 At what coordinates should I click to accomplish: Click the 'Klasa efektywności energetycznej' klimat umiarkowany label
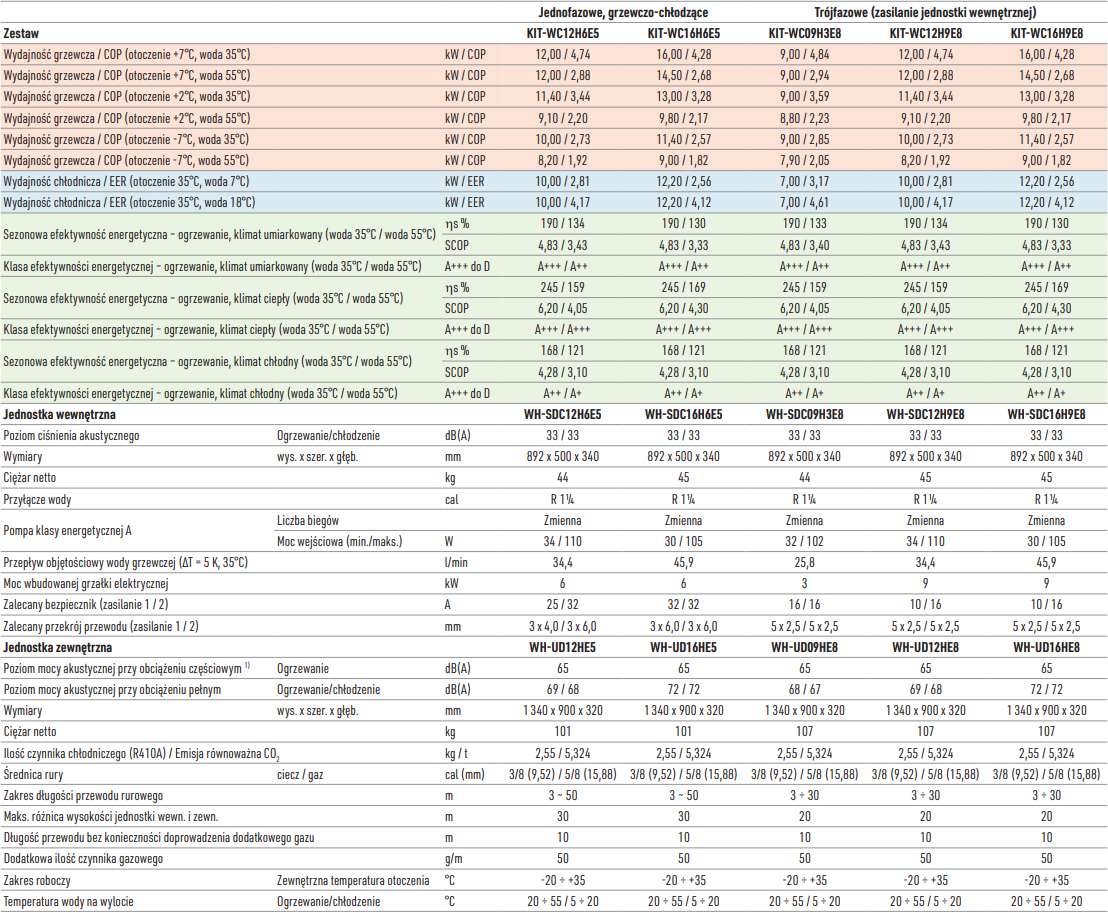click(212, 266)
